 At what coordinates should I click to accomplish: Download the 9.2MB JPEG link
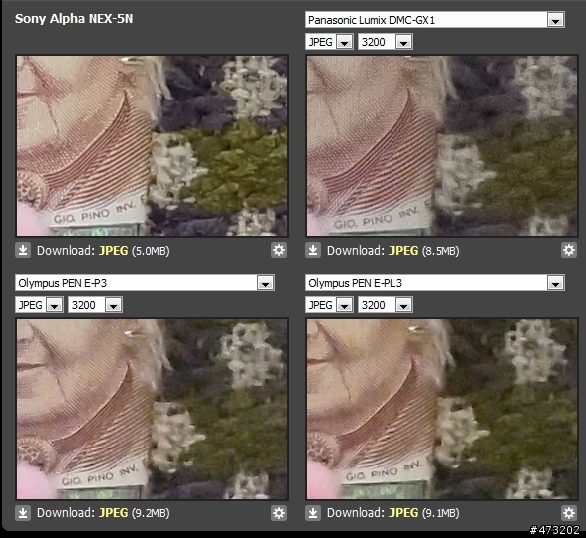[114, 513]
